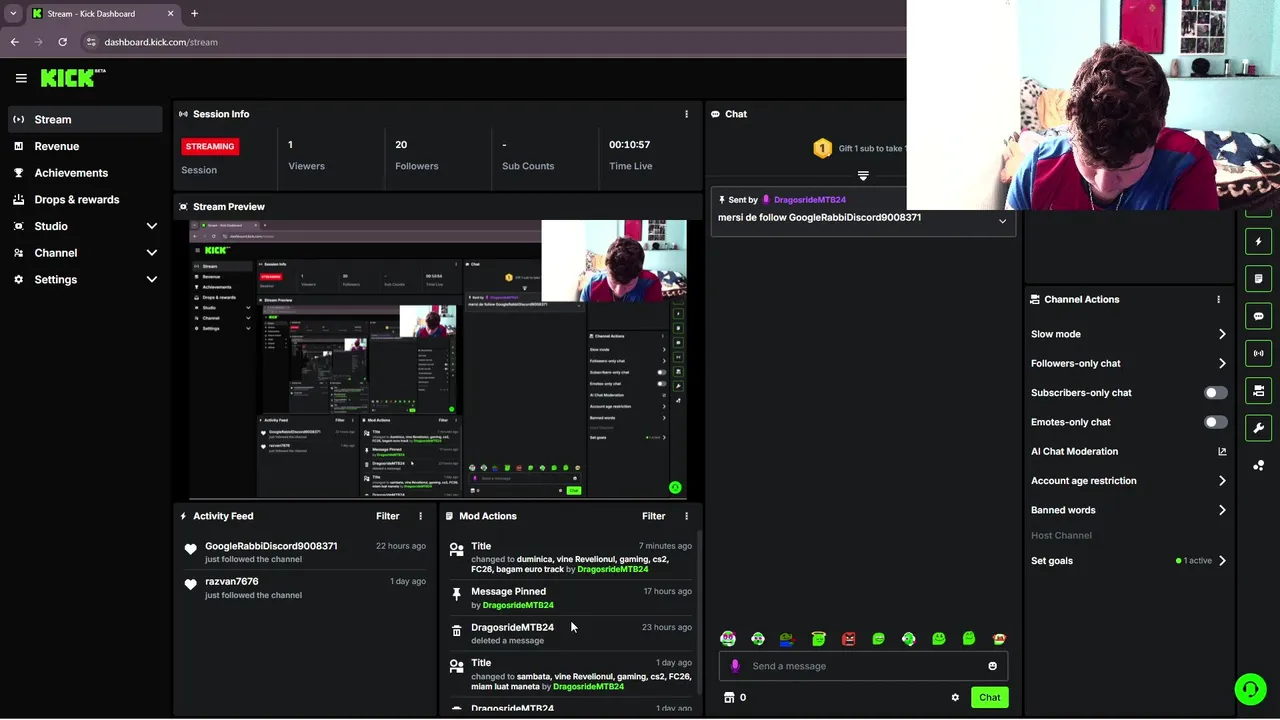Click GoogleRabbiDiscord9008371 in Activity Feed
The image size is (1280, 720).
[271, 546]
